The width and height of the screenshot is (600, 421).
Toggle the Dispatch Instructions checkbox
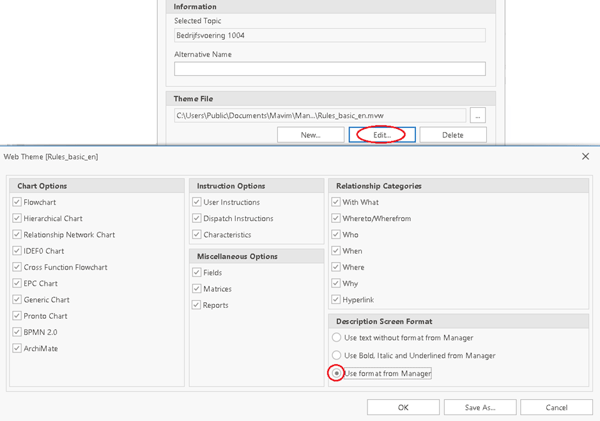[x=197, y=218]
